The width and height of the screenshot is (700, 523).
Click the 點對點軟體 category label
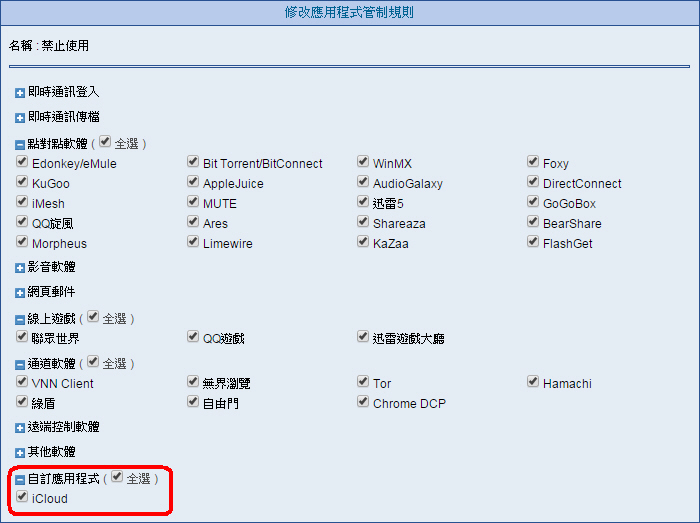click(x=58, y=144)
